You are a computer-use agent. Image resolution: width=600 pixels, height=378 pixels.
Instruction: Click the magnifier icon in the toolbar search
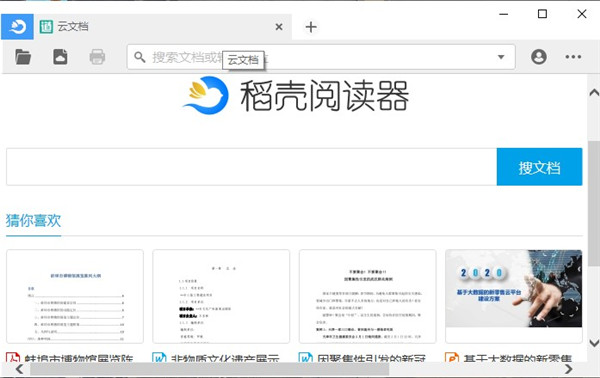[140, 57]
